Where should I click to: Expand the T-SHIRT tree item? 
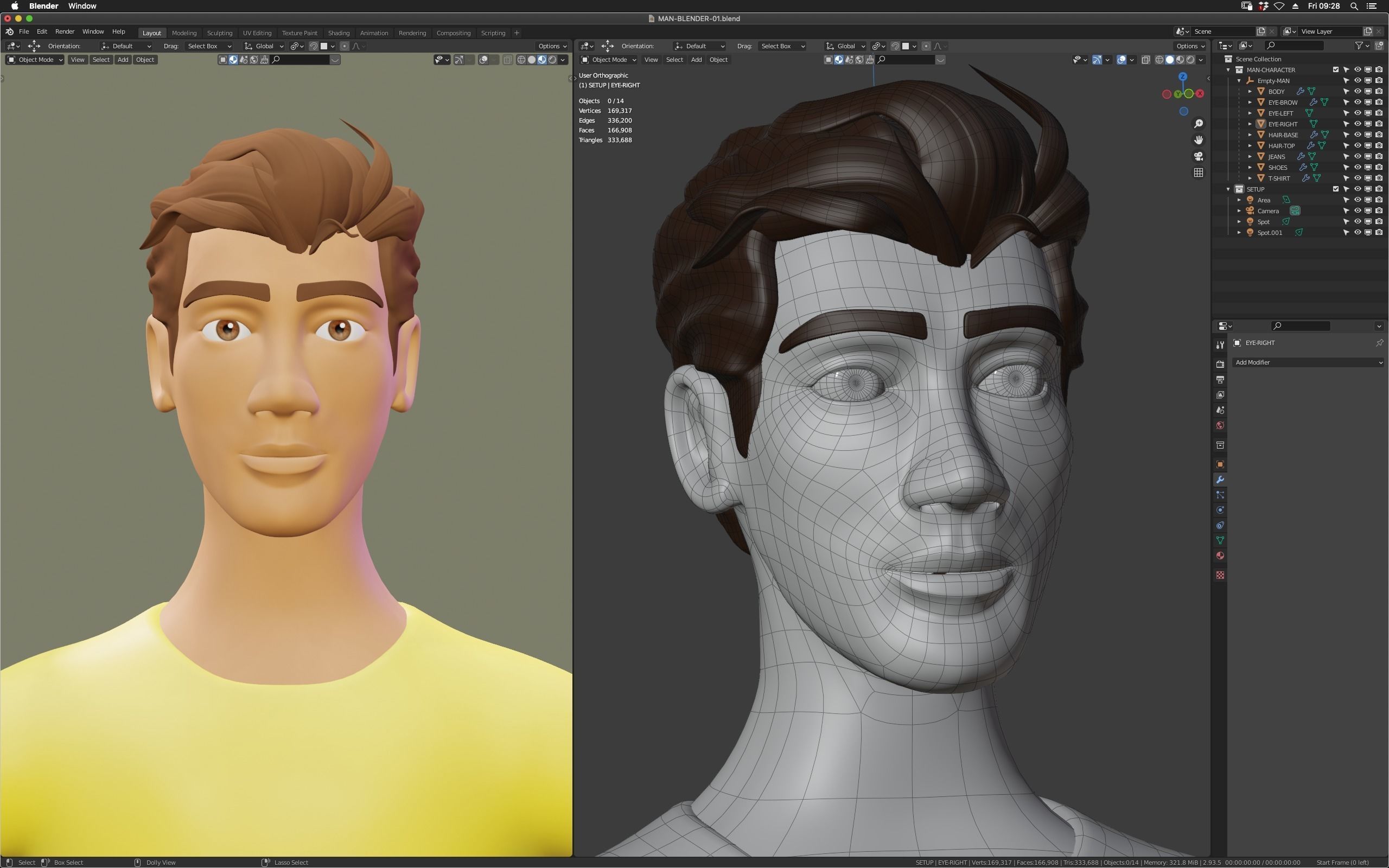point(1250,178)
